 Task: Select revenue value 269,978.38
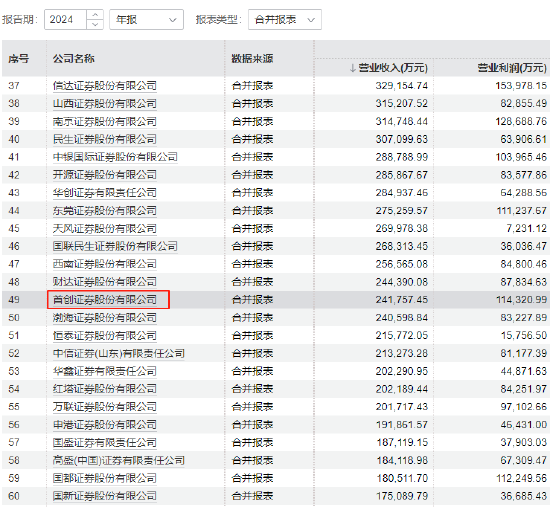[402, 228]
